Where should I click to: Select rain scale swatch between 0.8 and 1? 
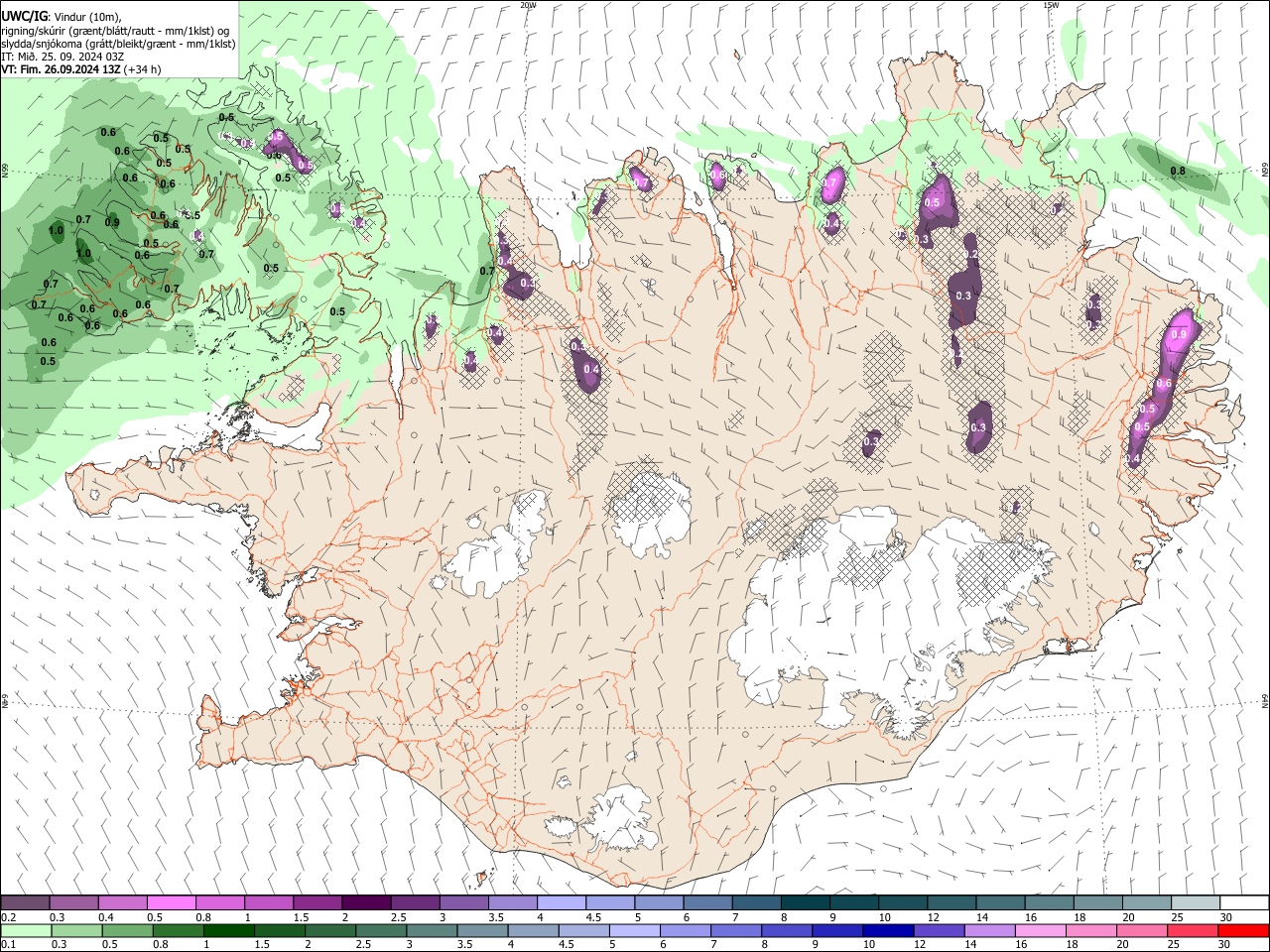(177, 931)
